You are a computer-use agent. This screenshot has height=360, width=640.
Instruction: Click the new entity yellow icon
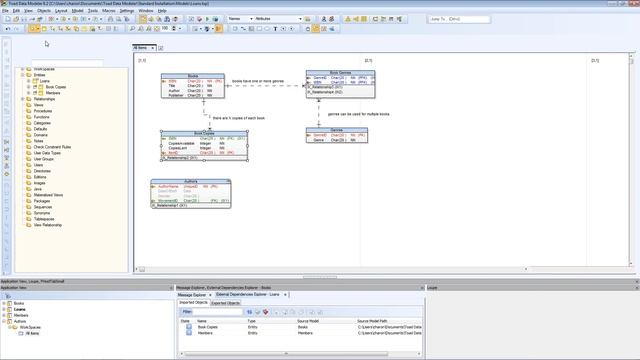[x=44, y=29]
